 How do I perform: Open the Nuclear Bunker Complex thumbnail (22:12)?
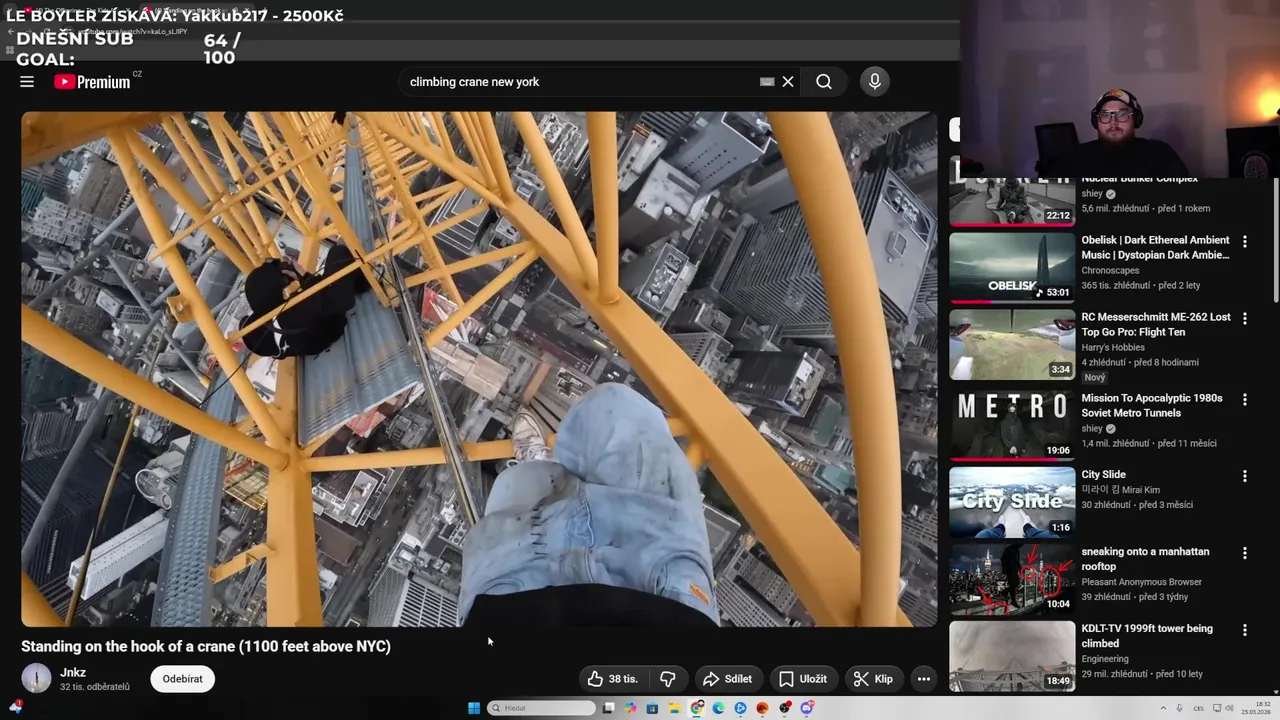[1012, 203]
